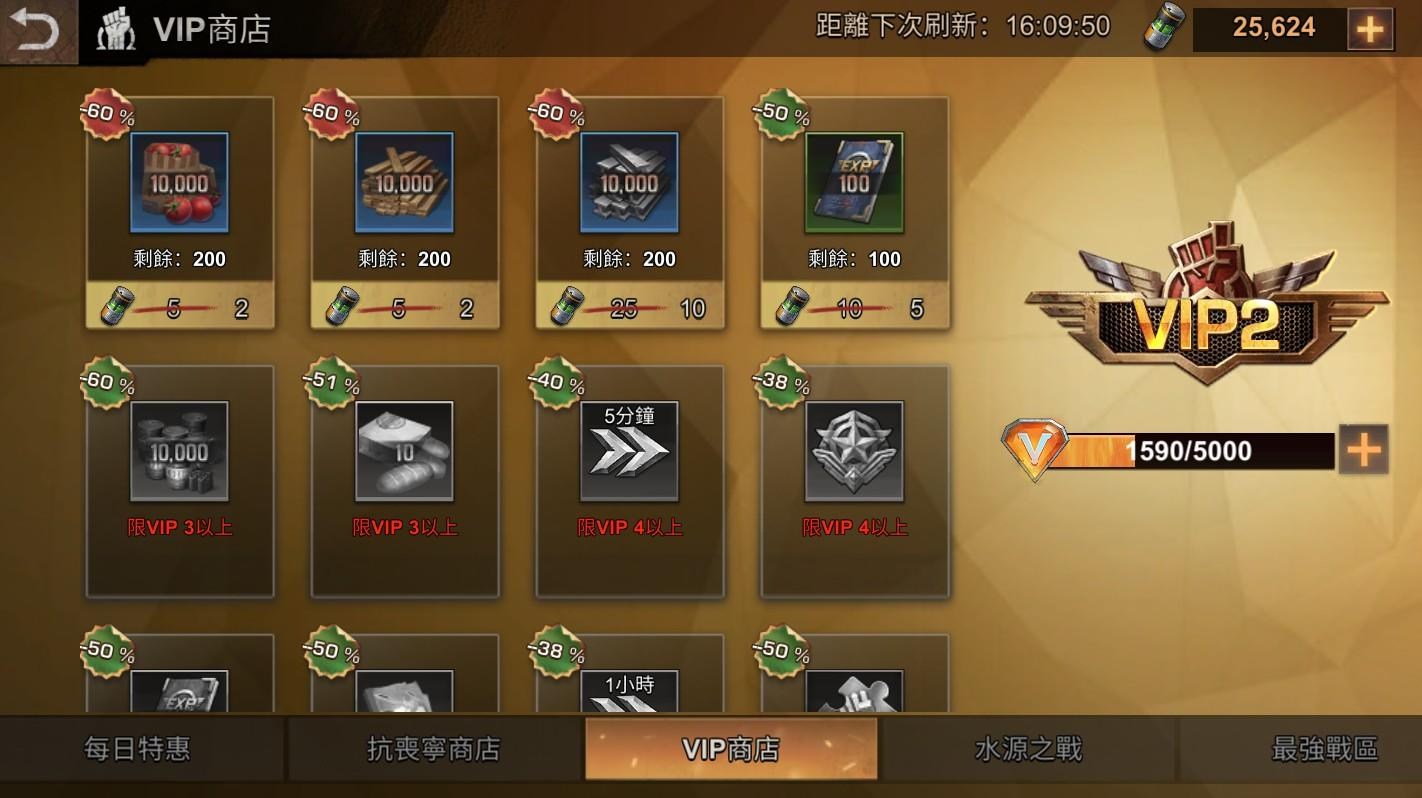
Task: Select the 10,000 food tomatoes item
Action: 180,183
